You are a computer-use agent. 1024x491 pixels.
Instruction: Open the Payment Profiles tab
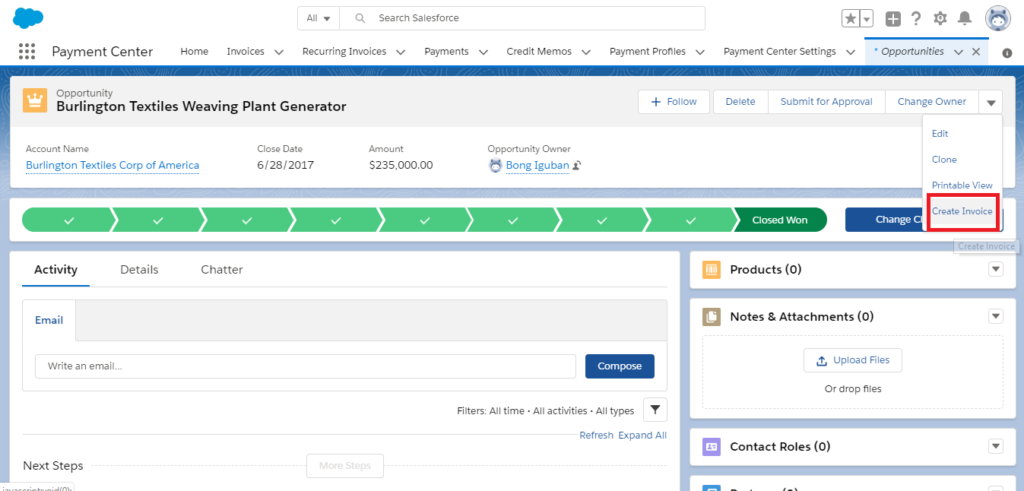click(647, 52)
